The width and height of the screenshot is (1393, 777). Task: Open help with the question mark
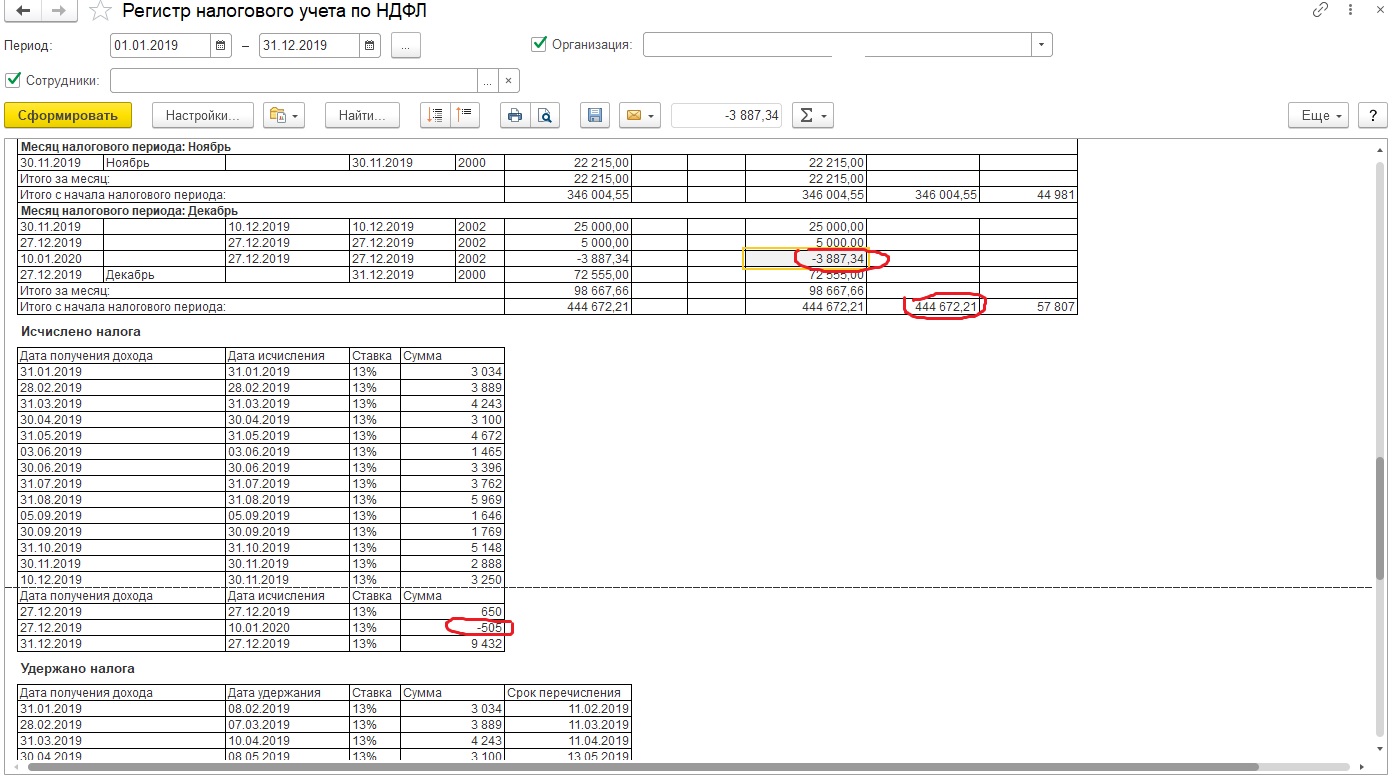(x=1372, y=115)
